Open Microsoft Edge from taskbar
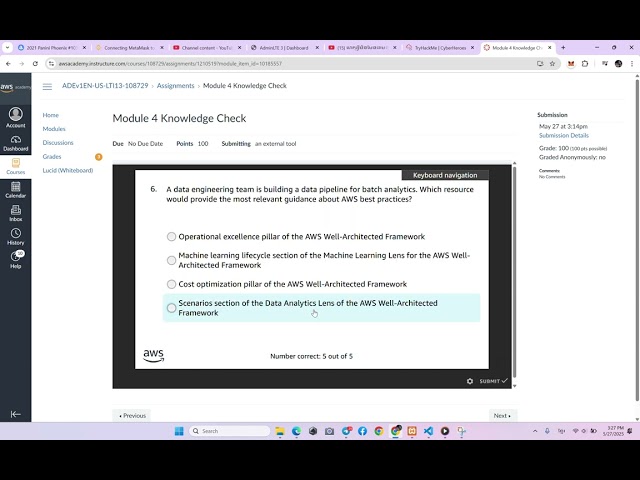640x480 pixels. [x=296, y=431]
